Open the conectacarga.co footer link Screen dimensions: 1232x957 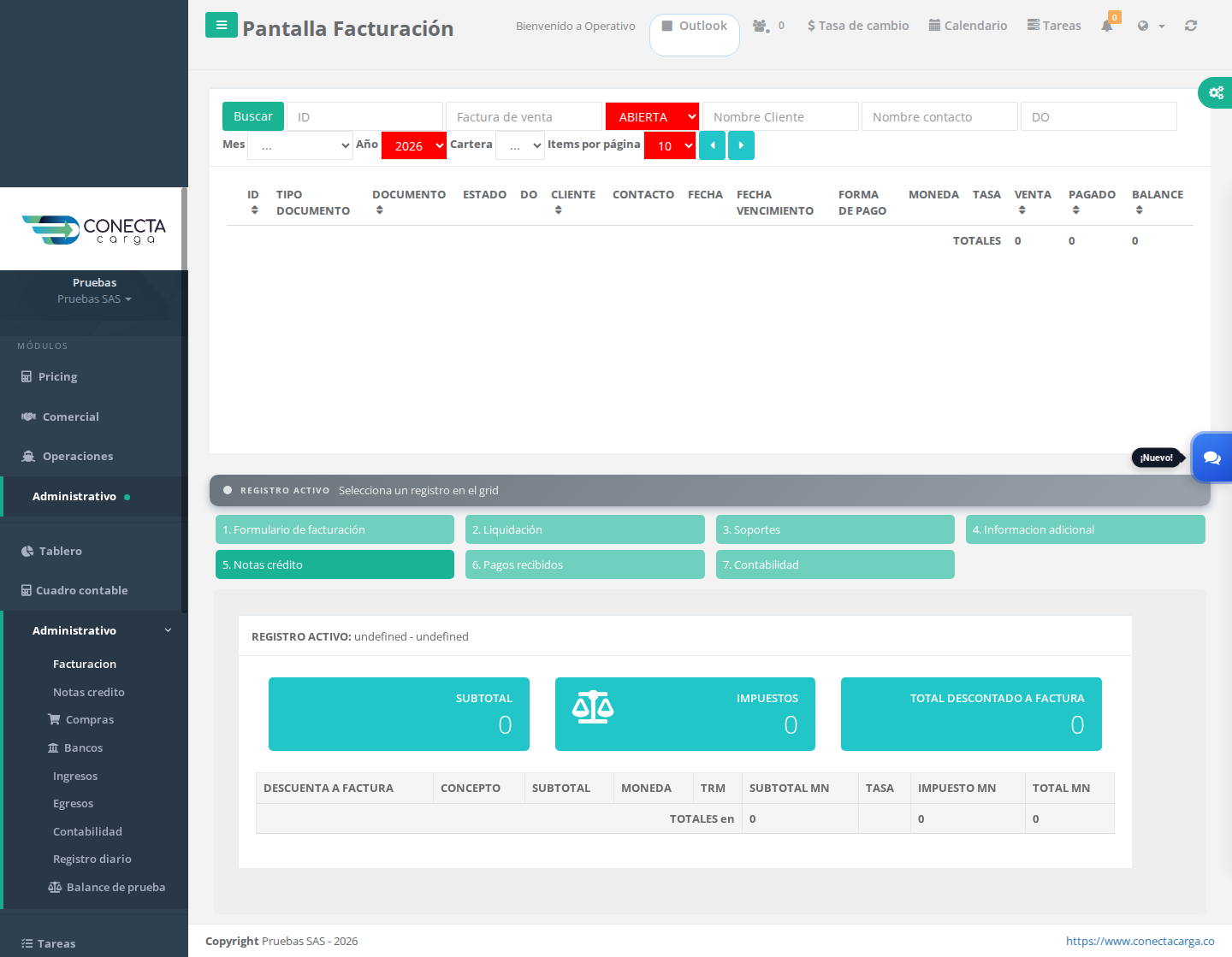(x=1140, y=941)
